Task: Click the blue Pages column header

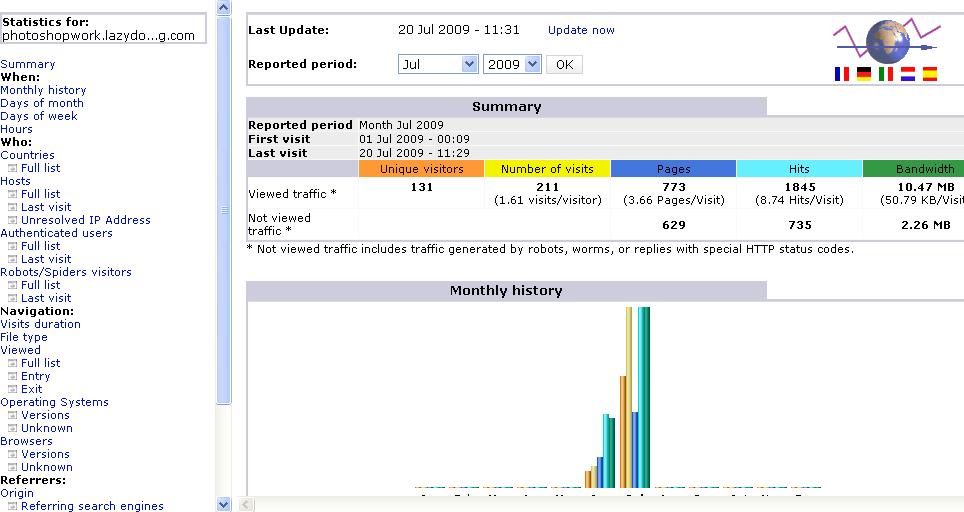Action: (x=673, y=169)
